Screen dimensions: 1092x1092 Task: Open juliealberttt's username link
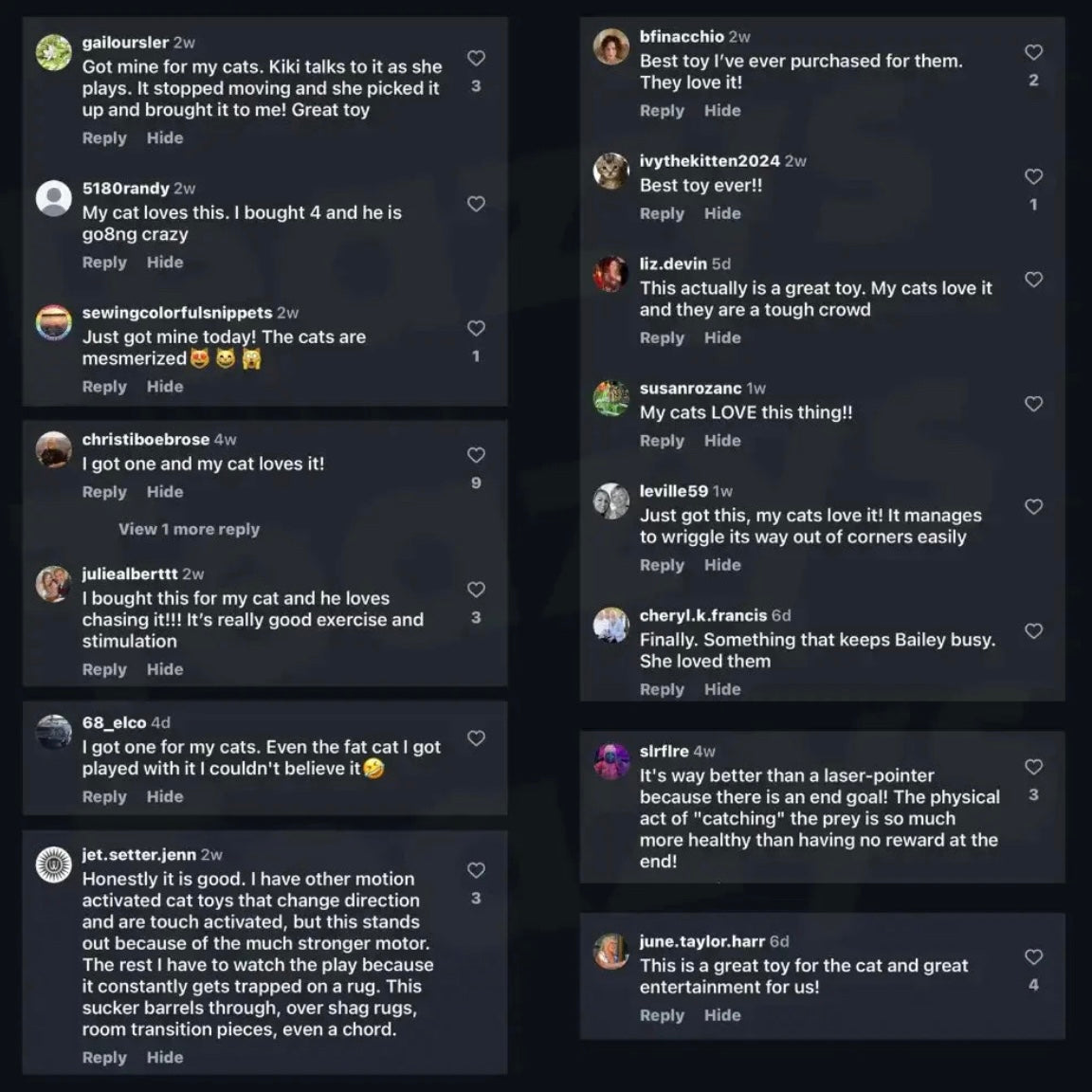pos(130,573)
